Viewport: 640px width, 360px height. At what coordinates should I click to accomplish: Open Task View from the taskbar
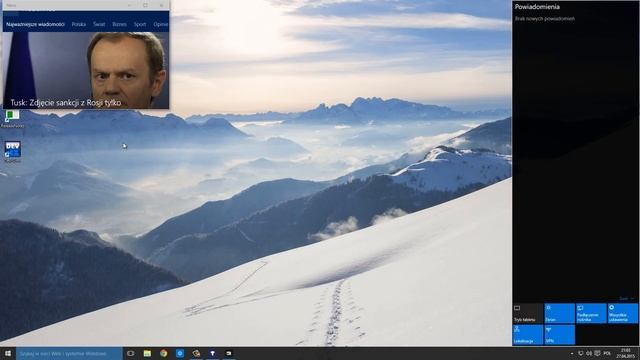coord(131,353)
